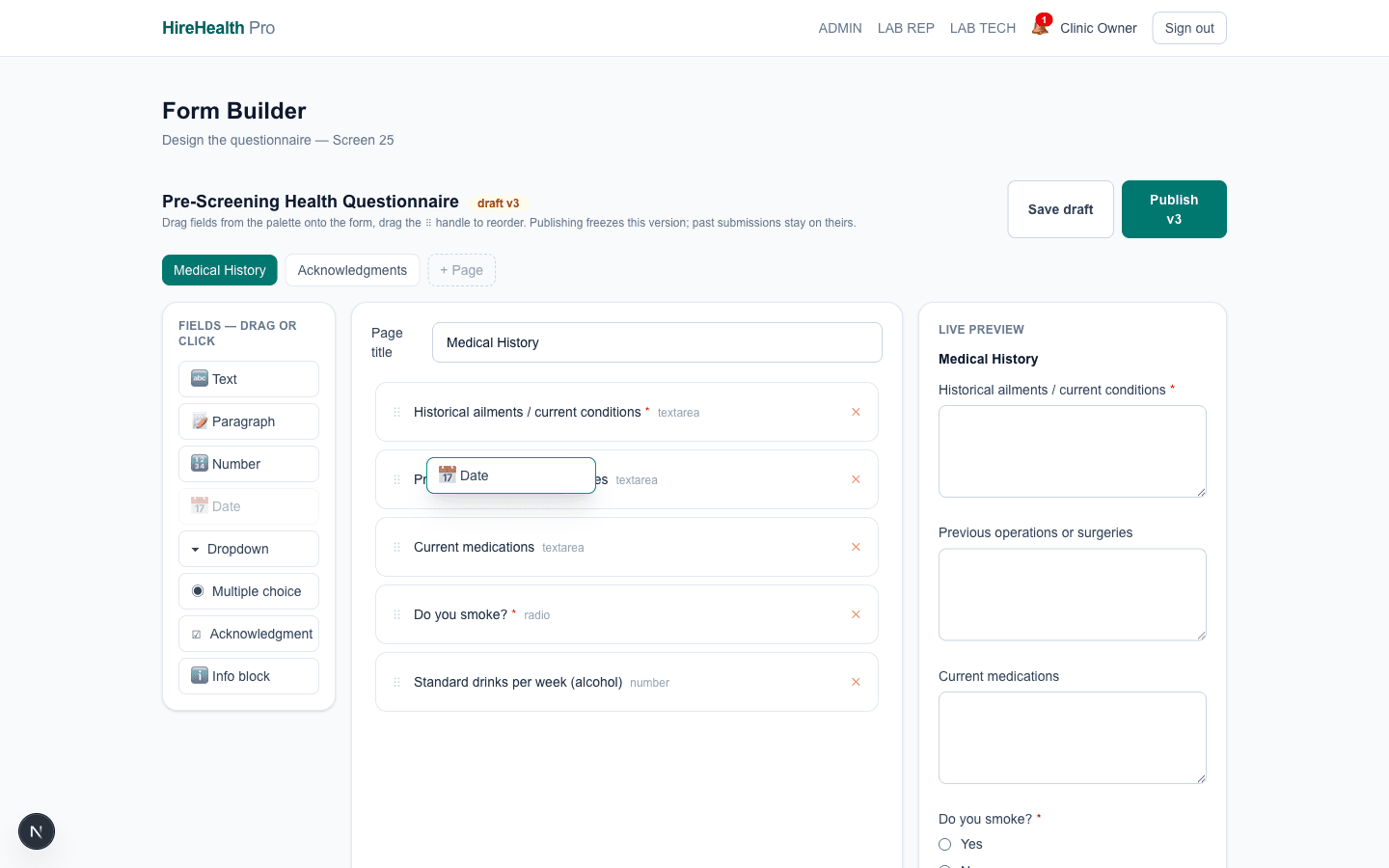Image resolution: width=1389 pixels, height=868 pixels.
Task: Go to HireHealth Pro home logo
Action: [x=218, y=28]
